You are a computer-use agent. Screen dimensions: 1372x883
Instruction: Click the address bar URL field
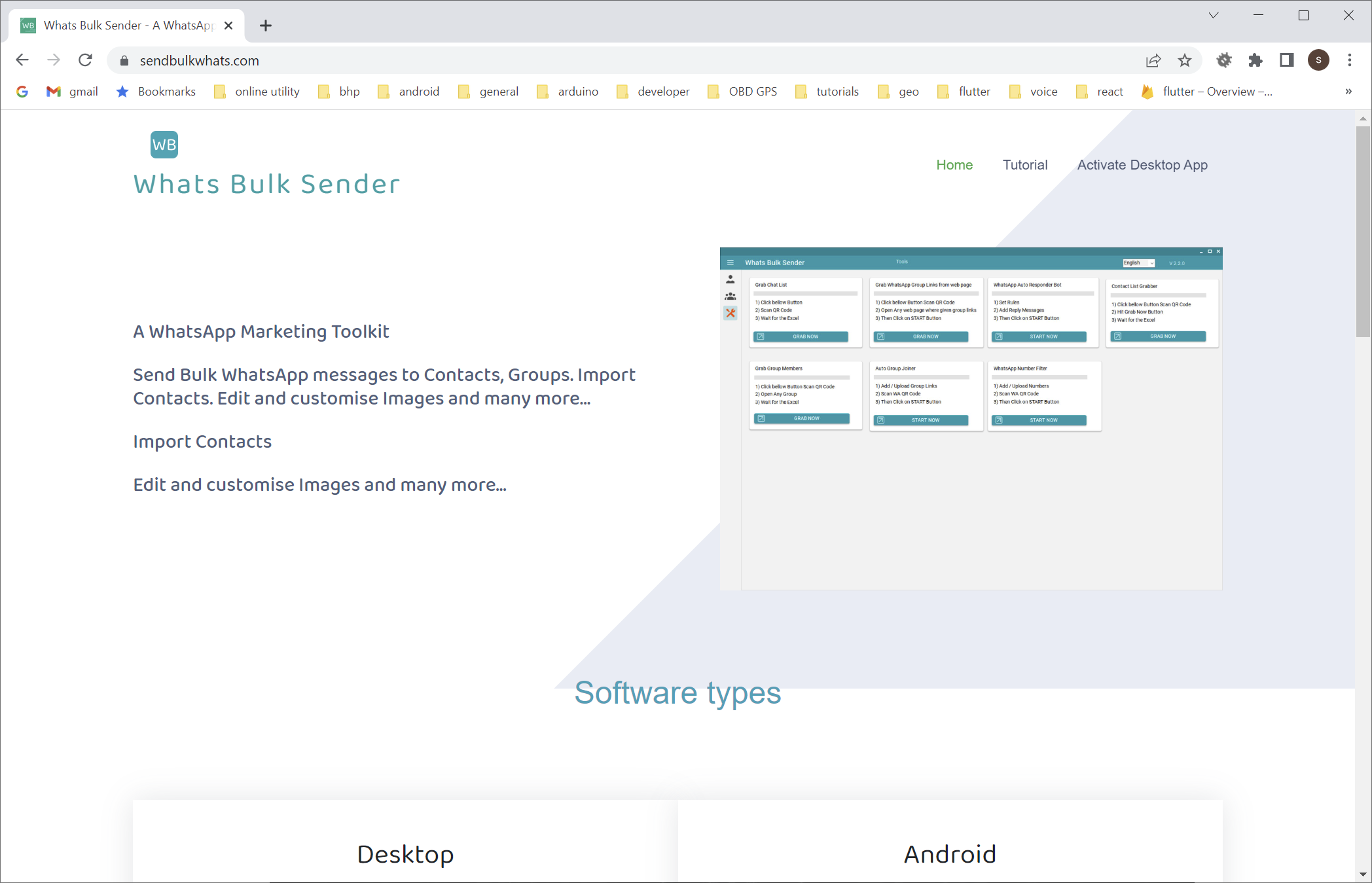pyautogui.click(x=589, y=60)
